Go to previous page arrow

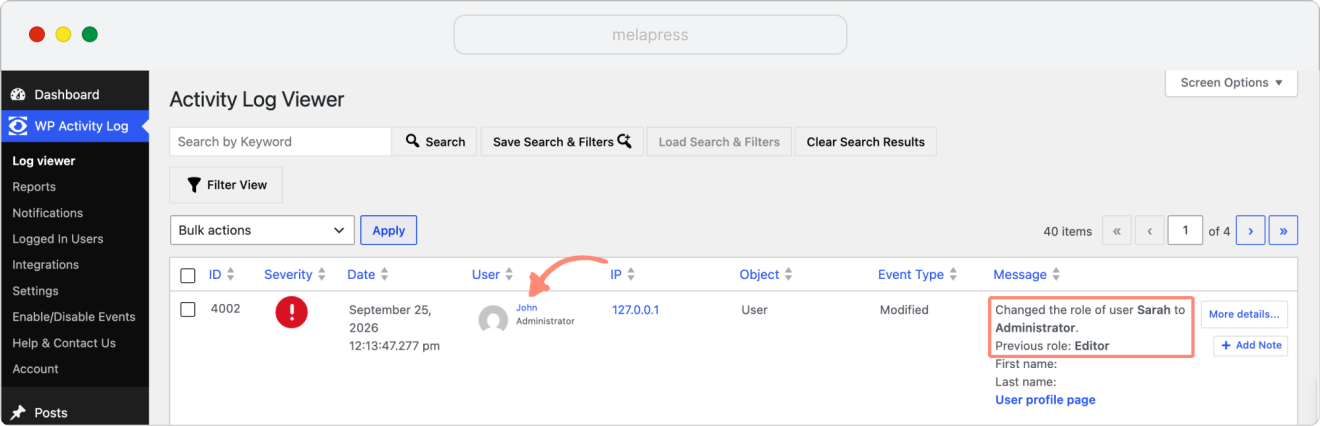pos(1150,231)
